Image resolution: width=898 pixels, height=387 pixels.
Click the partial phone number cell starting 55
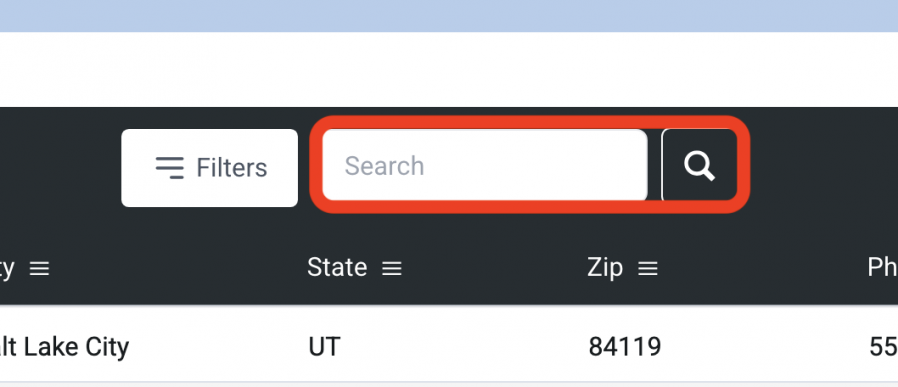pyautogui.click(x=884, y=346)
